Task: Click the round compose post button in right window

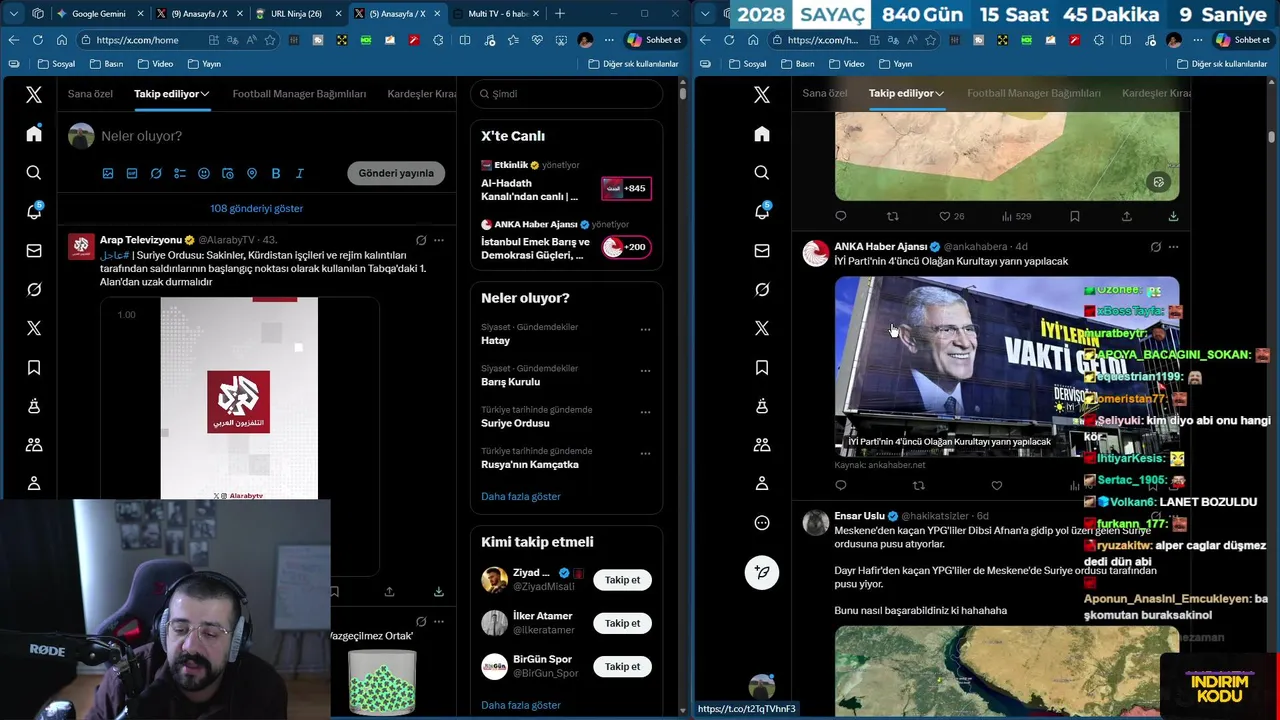Action: [762, 572]
